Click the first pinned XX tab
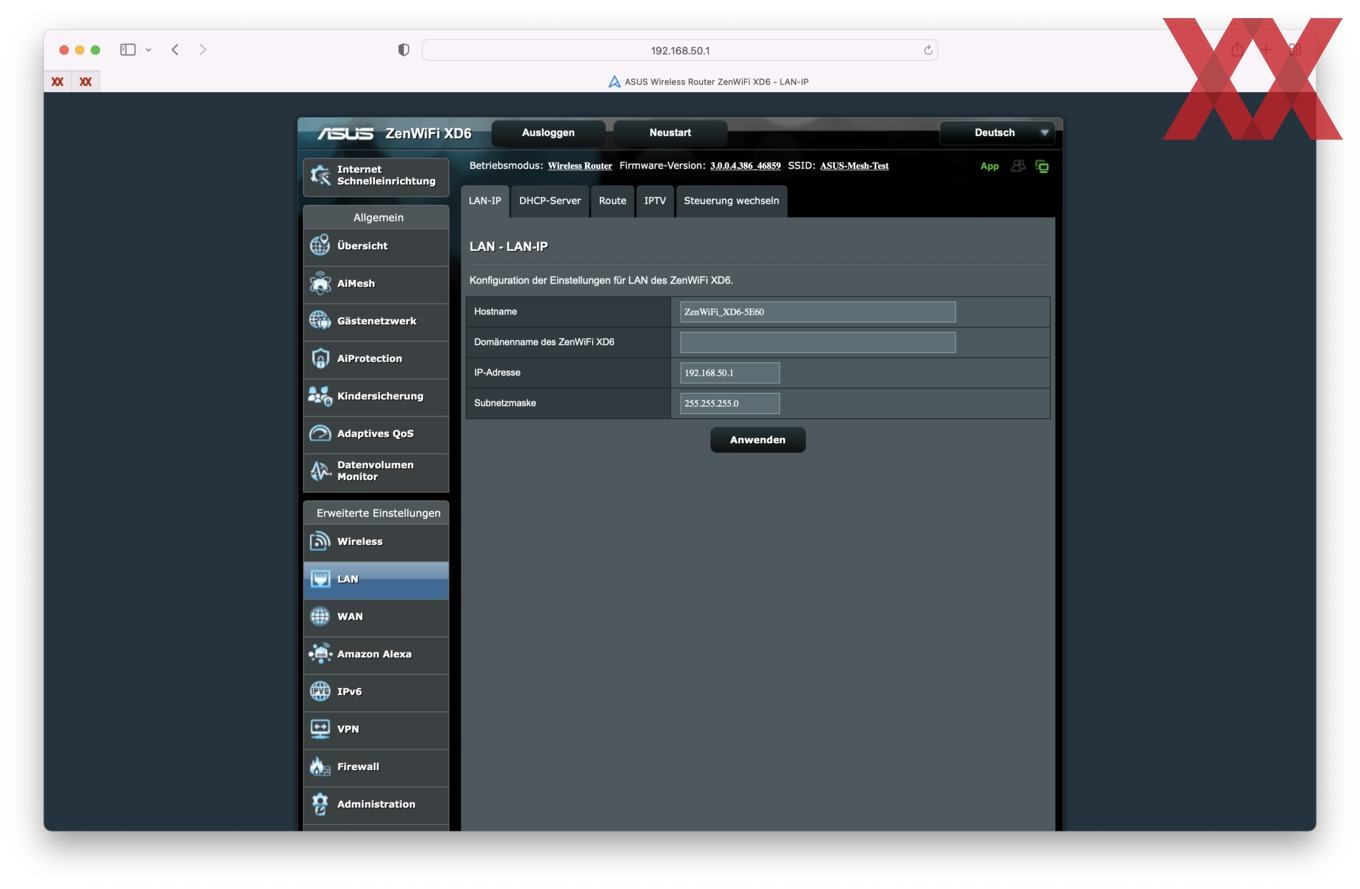 [x=58, y=82]
